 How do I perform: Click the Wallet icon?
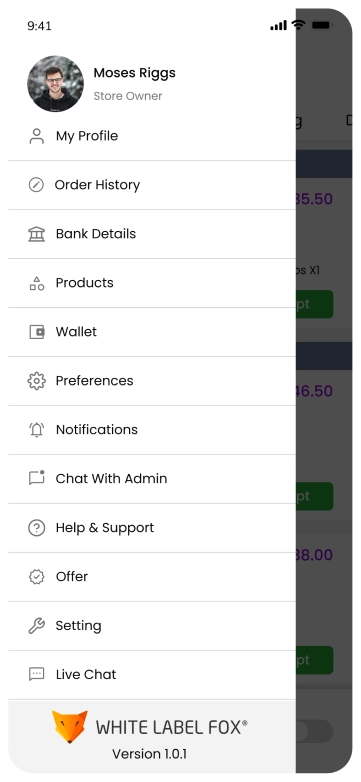[x=36, y=332]
